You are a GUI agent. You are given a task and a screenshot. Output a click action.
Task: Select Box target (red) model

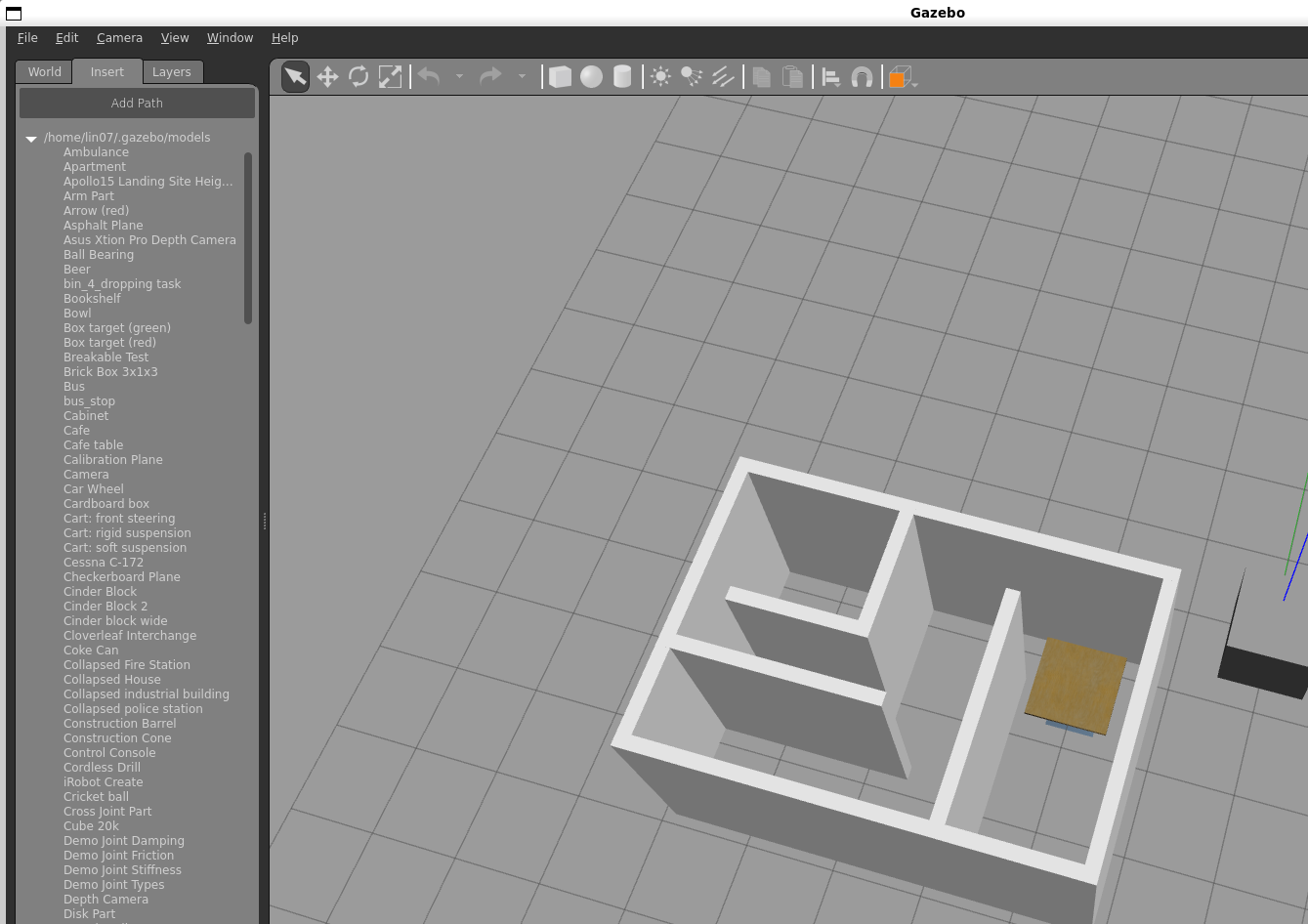coord(109,343)
